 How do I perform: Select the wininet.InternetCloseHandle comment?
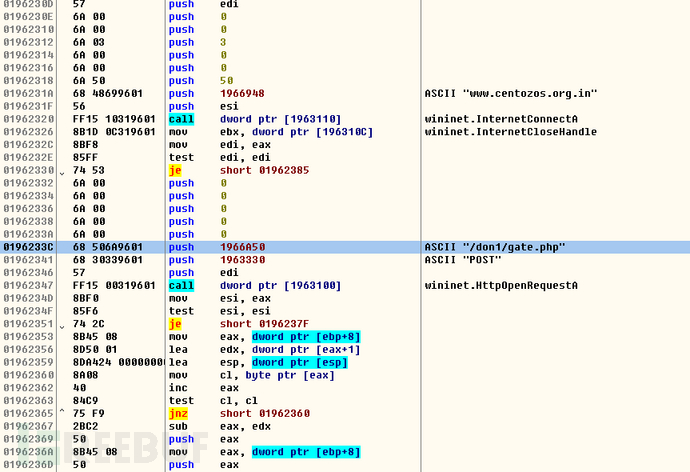tap(510, 132)
